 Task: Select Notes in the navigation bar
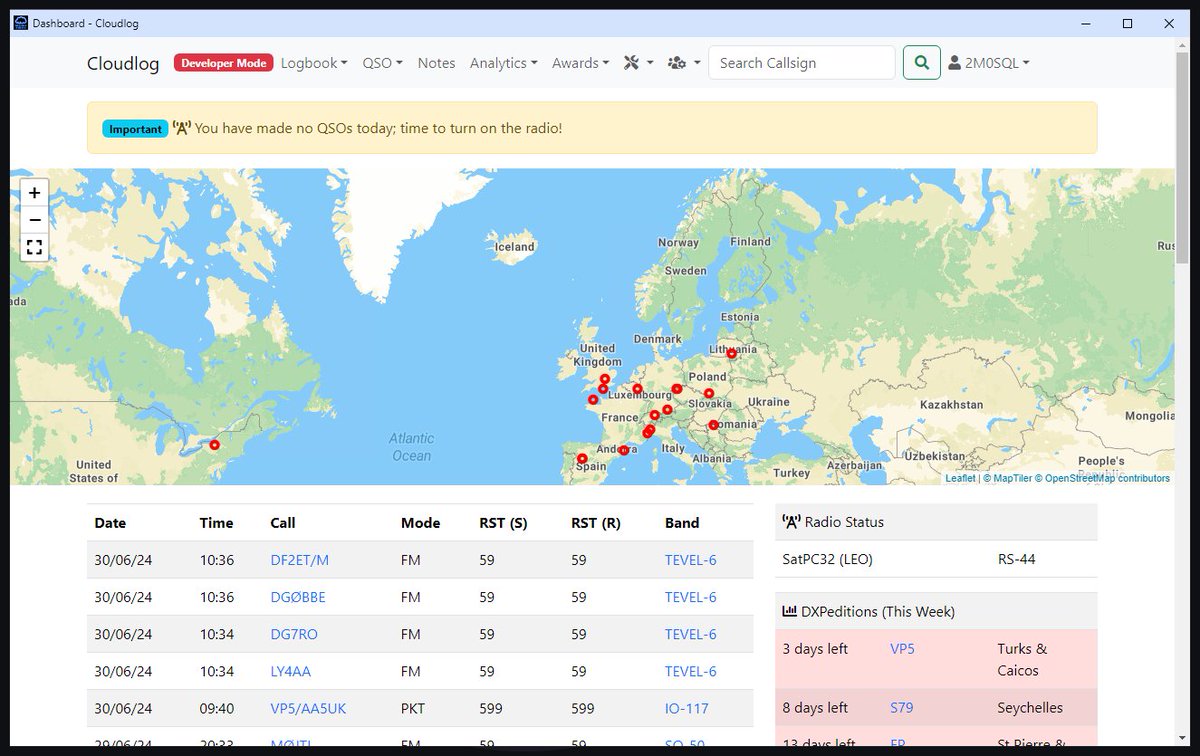[x=436, y=62]
